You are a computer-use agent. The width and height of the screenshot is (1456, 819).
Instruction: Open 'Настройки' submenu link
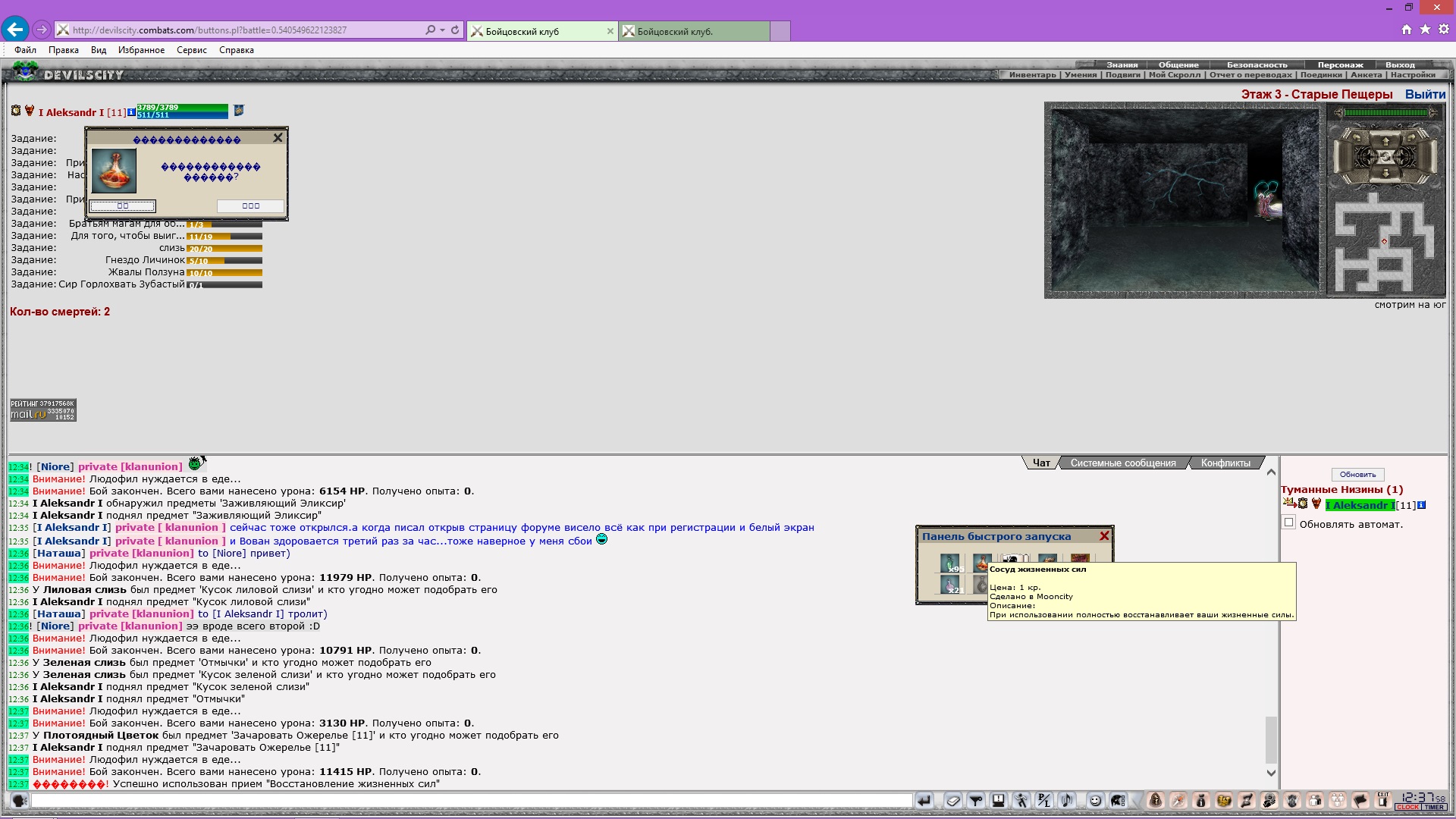[x=1413, y=74]
